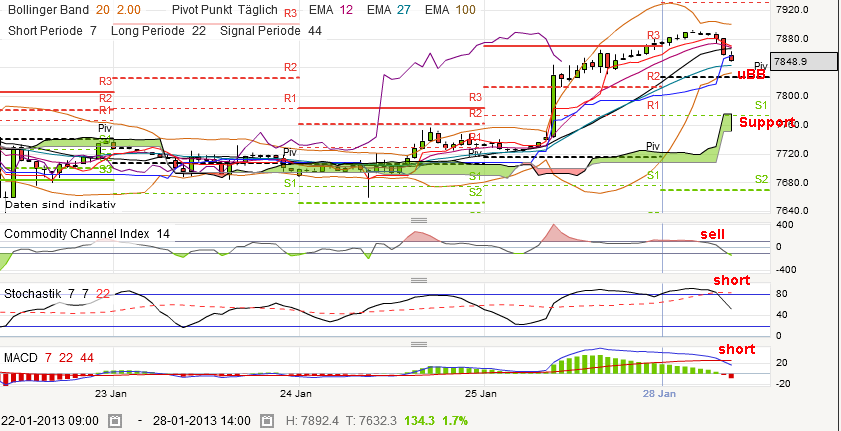
Task: Click the current price tag 7848.9
Action: pyautogui.click(x=803, y=61)
